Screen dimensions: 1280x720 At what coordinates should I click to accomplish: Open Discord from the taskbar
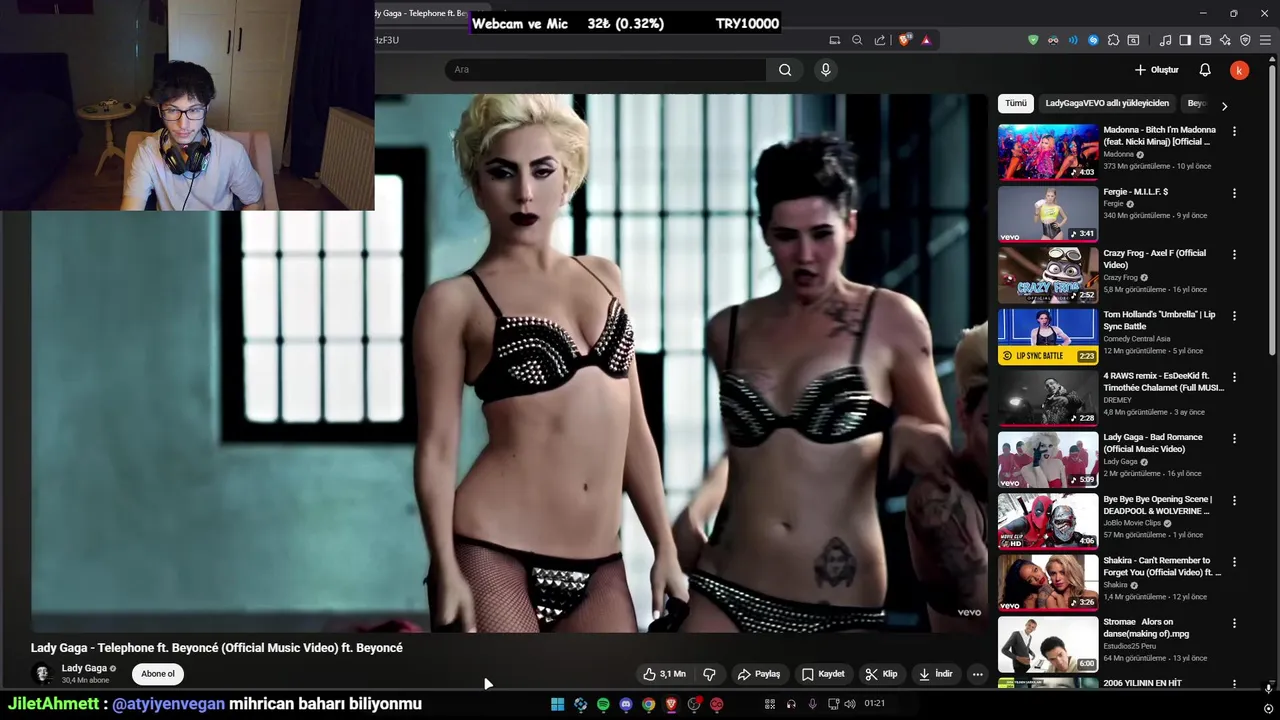coord(626,704)
